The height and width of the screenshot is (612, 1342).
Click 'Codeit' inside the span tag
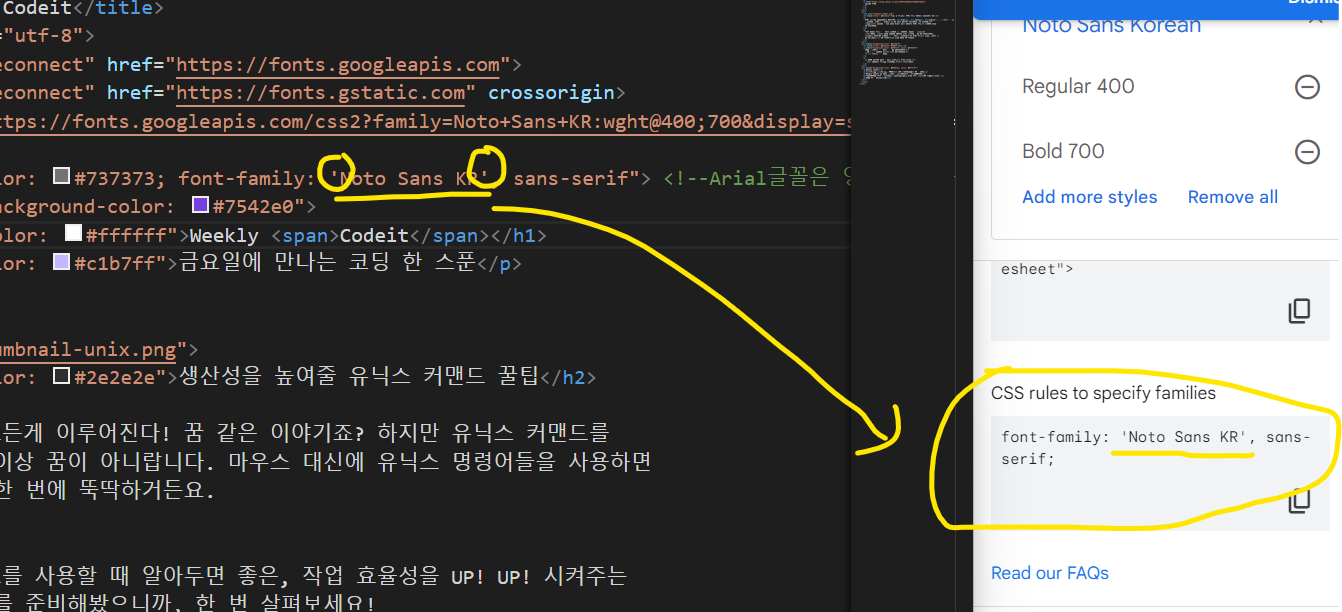pos(374,236)
